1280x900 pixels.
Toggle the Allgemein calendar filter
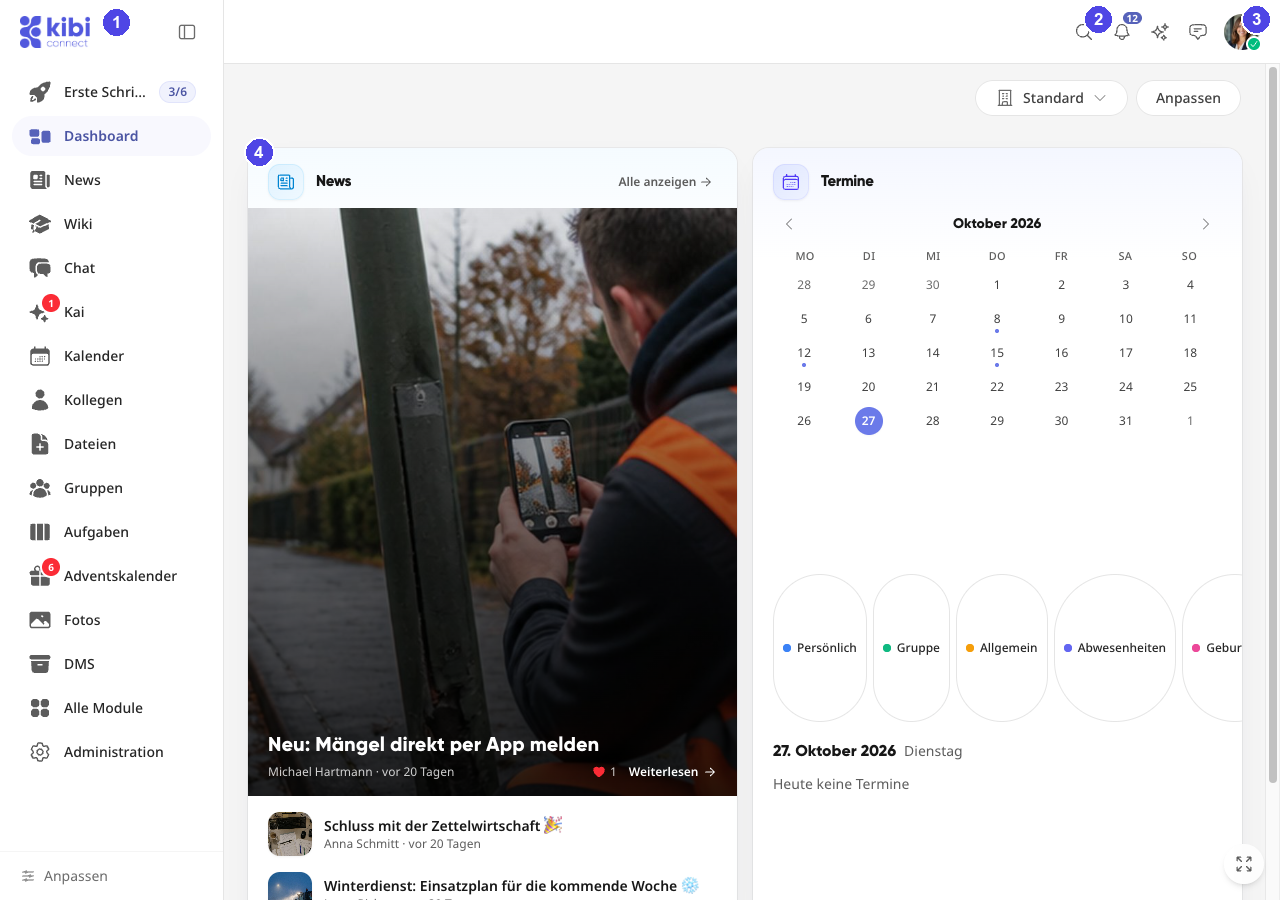[1002, 648]
